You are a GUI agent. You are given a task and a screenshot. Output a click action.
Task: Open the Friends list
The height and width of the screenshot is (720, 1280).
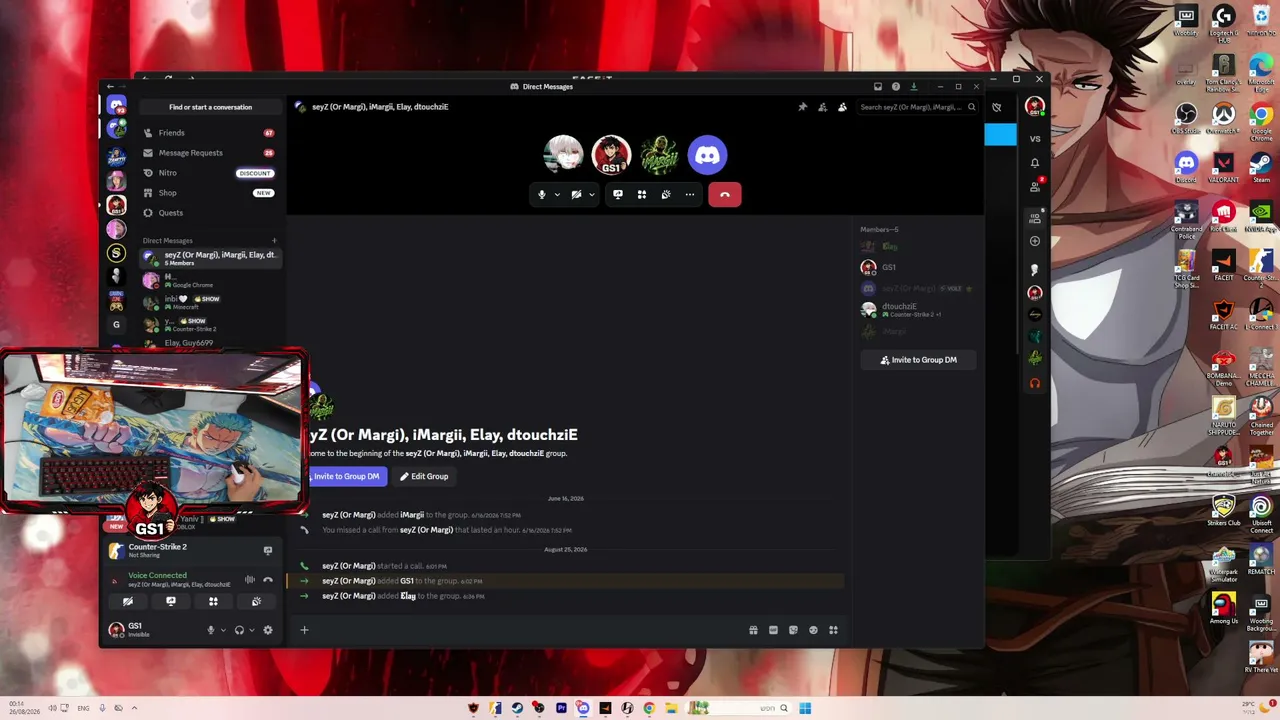pyautogui.click(x=209, y=133)
